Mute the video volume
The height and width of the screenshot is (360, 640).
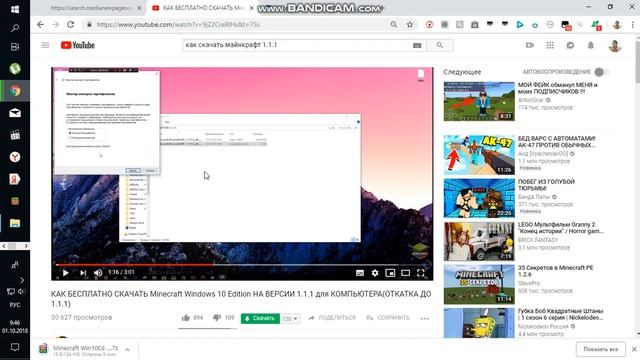coord(98,273)
